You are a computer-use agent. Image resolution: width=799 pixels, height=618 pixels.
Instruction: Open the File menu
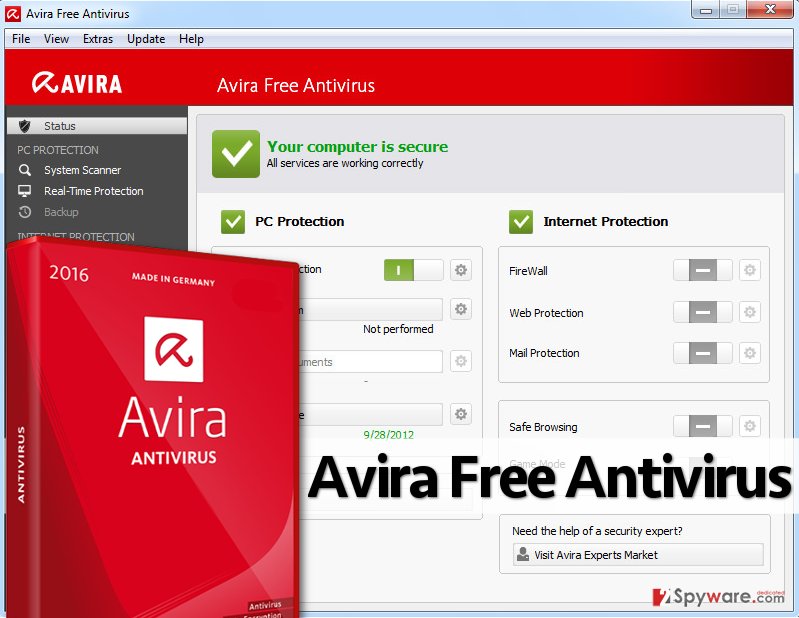click(21, 39)
